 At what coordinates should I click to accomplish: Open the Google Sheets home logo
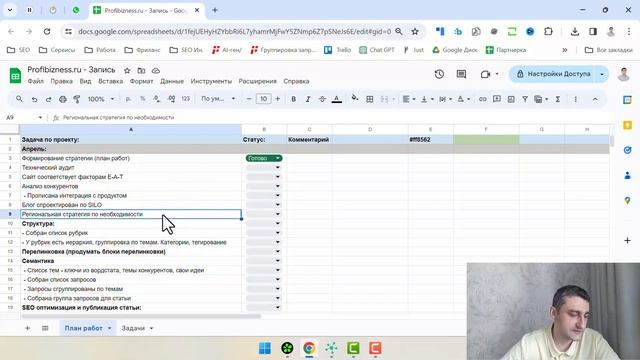[x=15, y=76]
